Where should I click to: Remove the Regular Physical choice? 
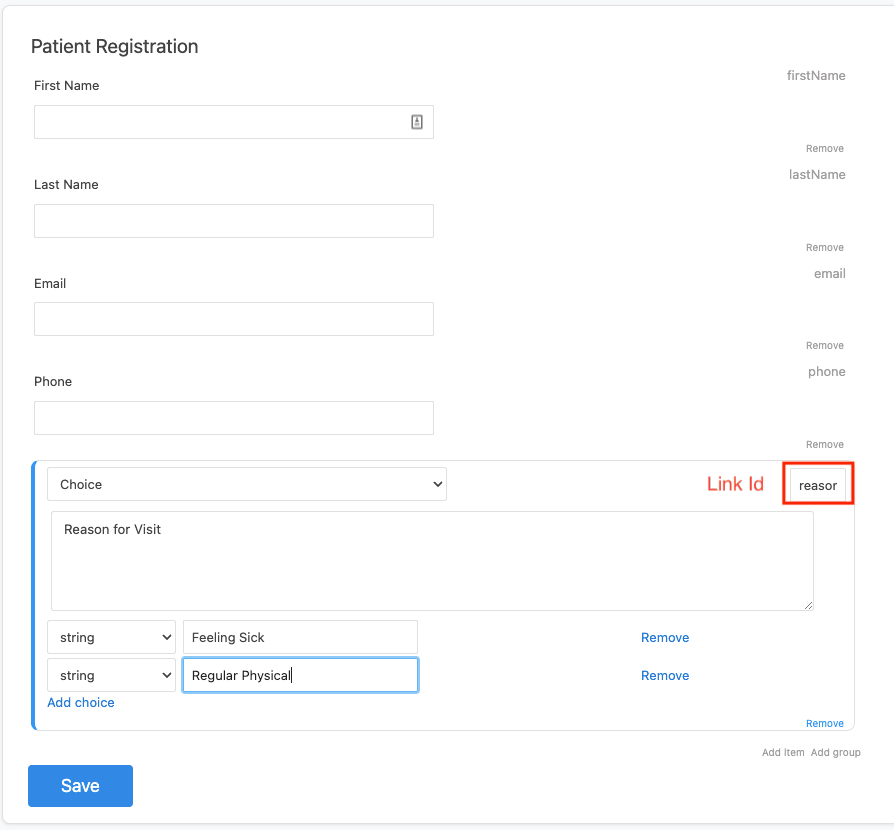pos(665,675)
